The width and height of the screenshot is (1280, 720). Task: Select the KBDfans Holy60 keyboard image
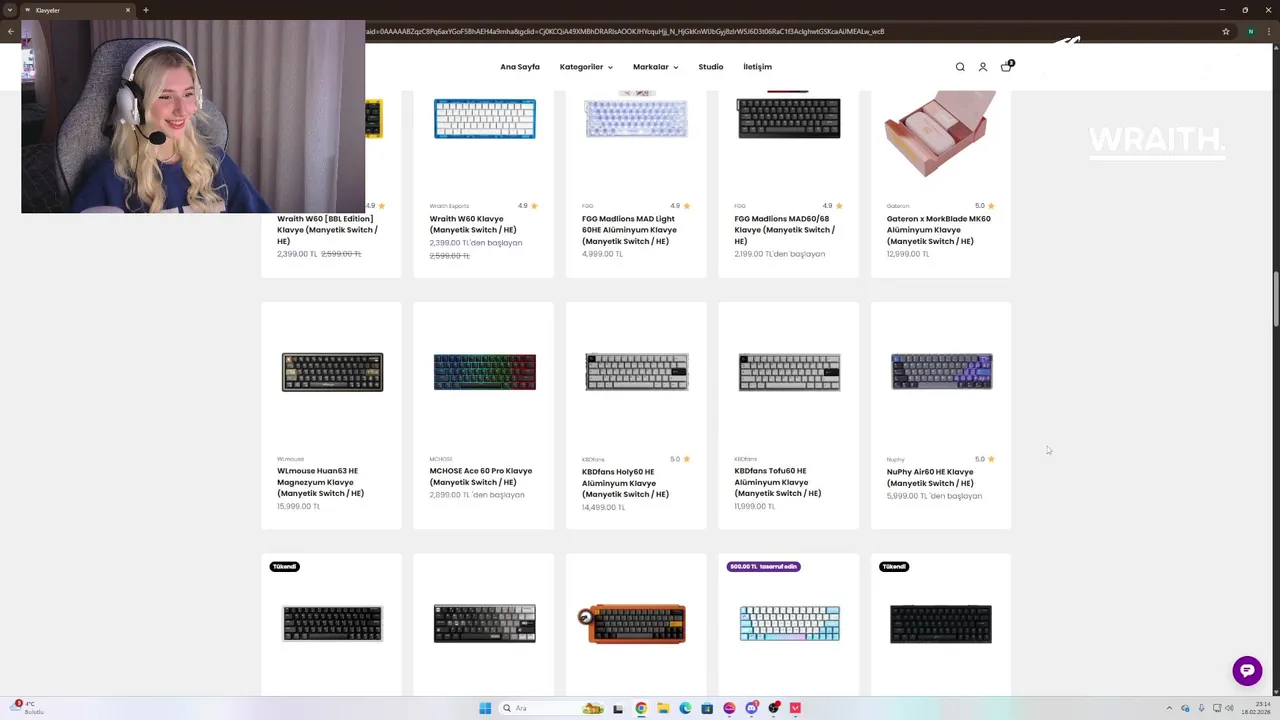[x=637, y=372]
